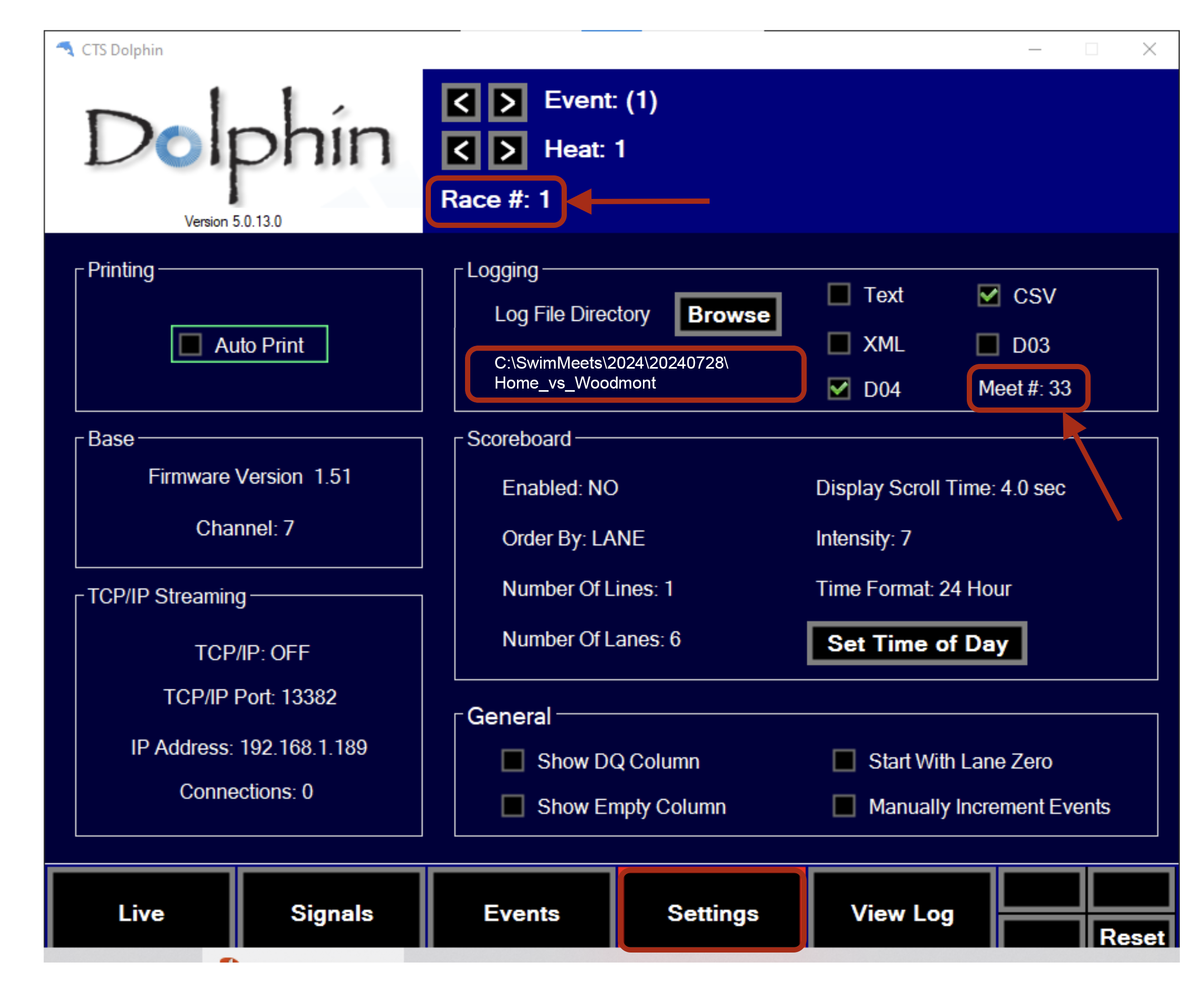Click scoreboard Enabled: NO setting

click(x=560, y=488)
